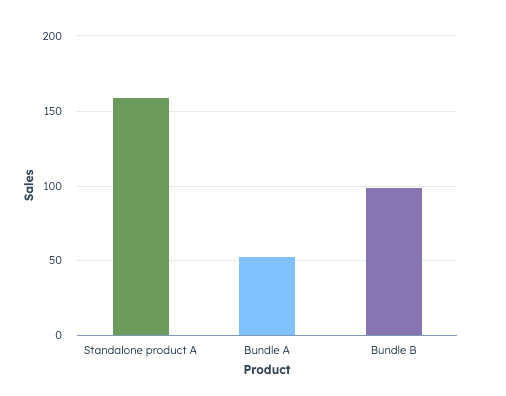Click the 200 y-axis tick label
The image size is (506, 396).
tap(52, 36)
